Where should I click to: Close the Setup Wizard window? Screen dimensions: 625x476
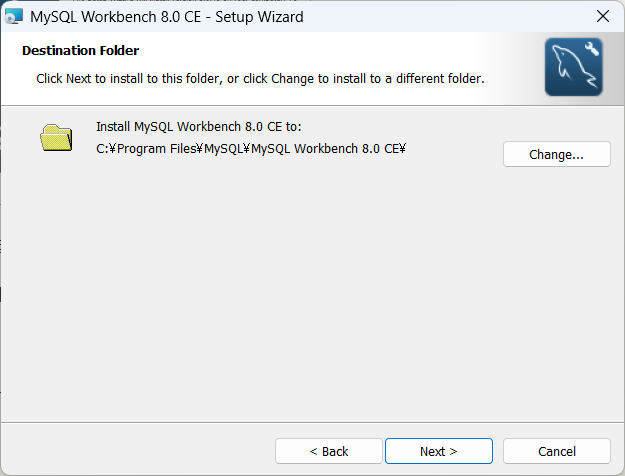pyautogui.click(x=602, y=17)
